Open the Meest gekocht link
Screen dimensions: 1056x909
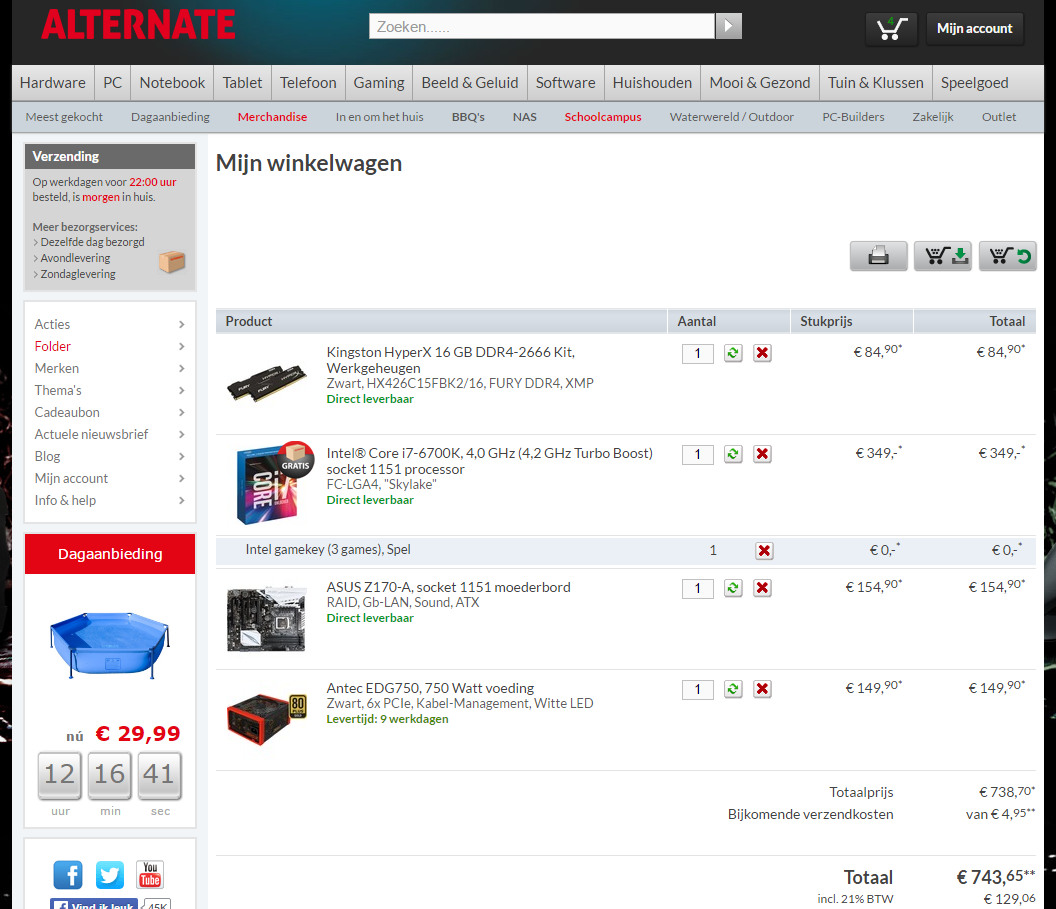tap(64, 117)
